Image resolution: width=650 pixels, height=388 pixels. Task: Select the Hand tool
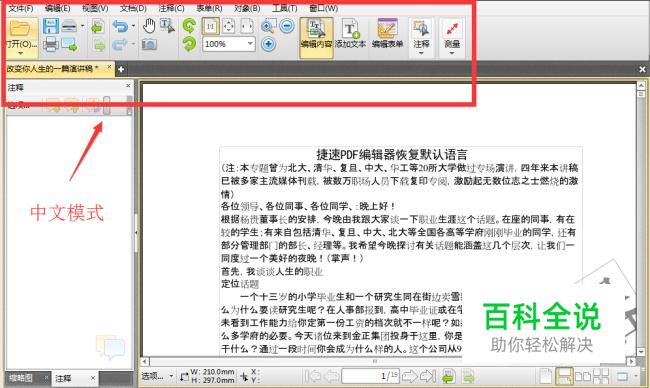pos(149,26)
